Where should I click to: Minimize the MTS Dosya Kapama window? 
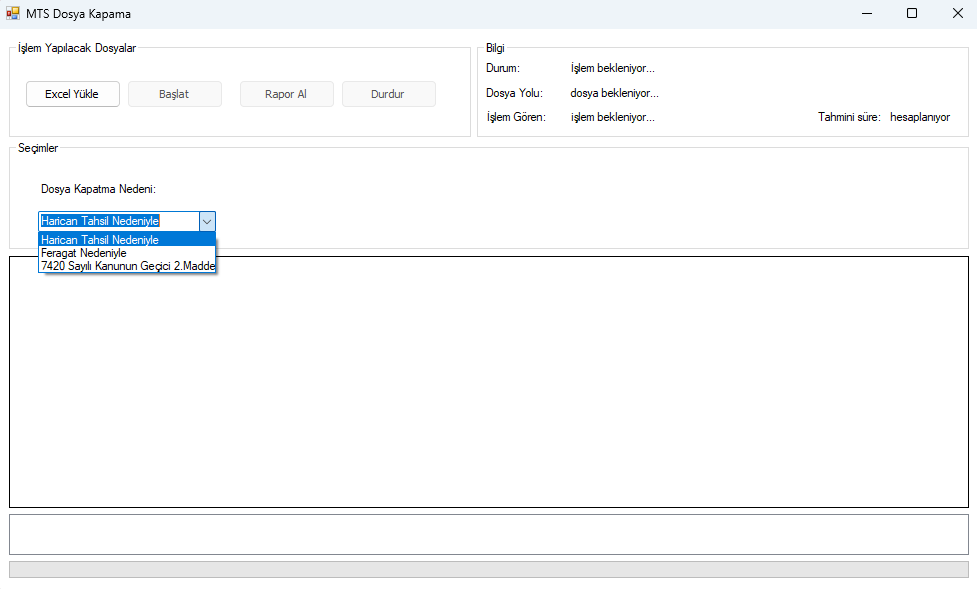click(x=867, y=13)
